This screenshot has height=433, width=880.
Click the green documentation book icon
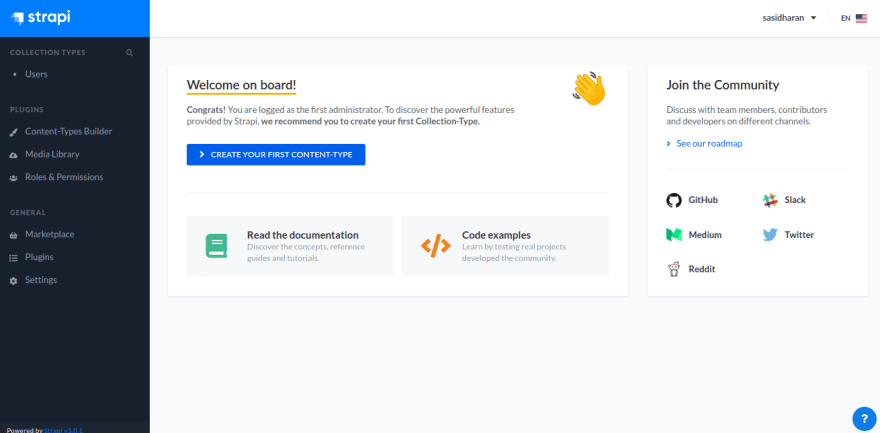coord(217,246)
